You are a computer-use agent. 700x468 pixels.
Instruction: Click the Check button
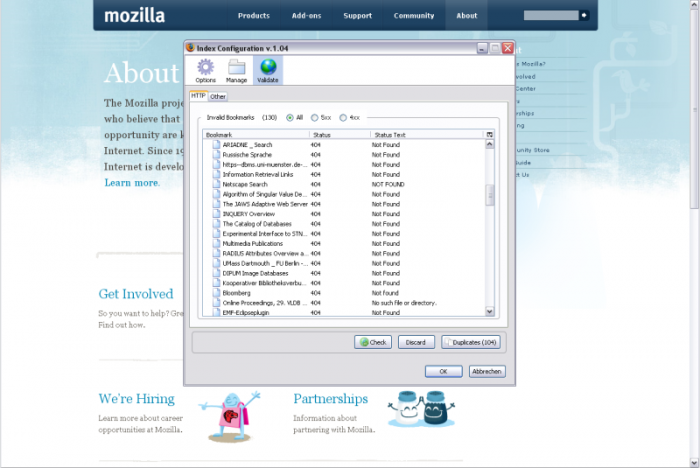(373, 342)
